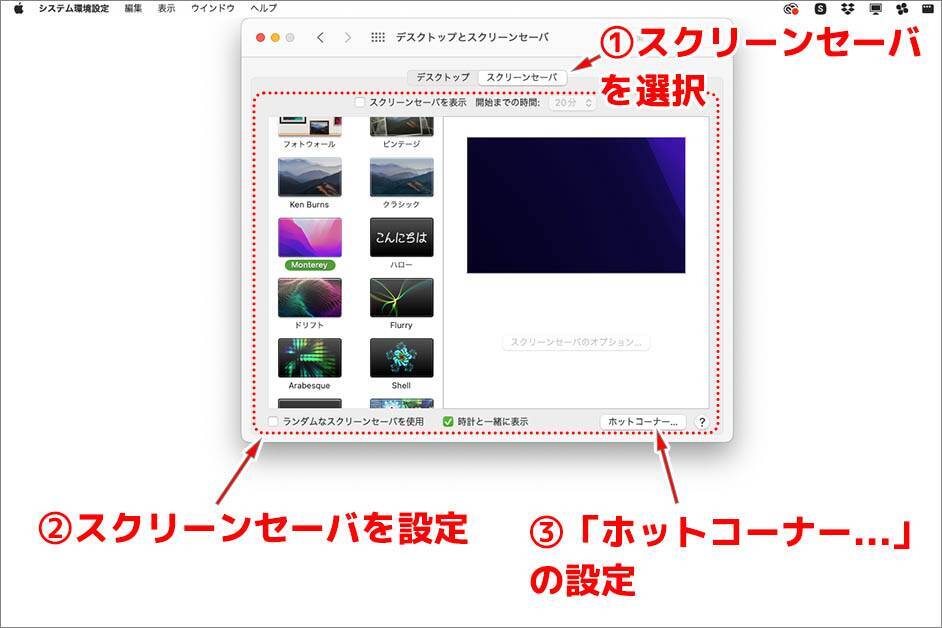Viewport: 942px width, 628px height.
Task: Click the help question mark button
Action: [x=701, y=422]
